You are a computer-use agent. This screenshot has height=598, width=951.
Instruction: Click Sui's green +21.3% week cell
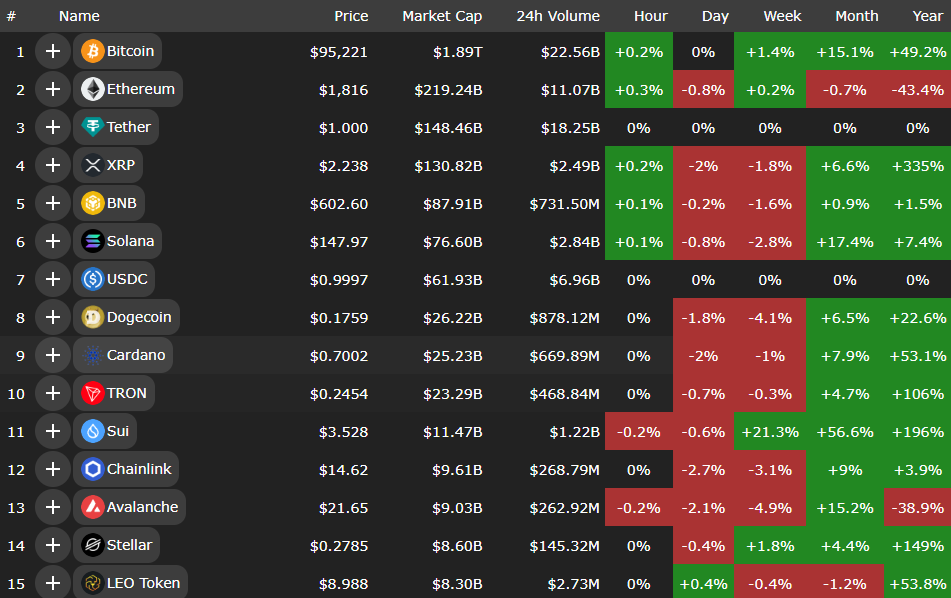tap(769, 431)
